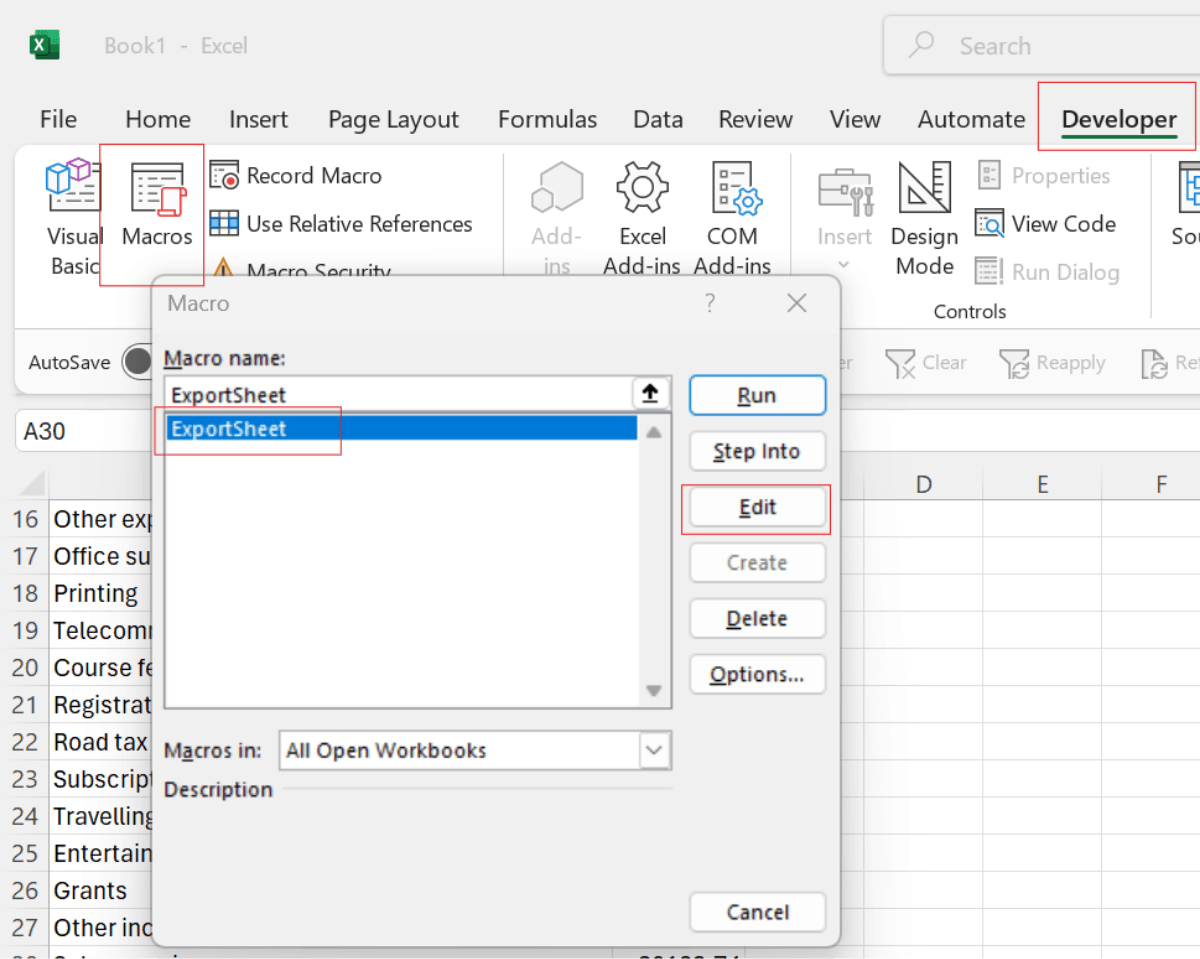Image resolution: width=1200 pixels, height=959 pixels.
Task: Switch to the Formulas tab
Action: point(547,119)
